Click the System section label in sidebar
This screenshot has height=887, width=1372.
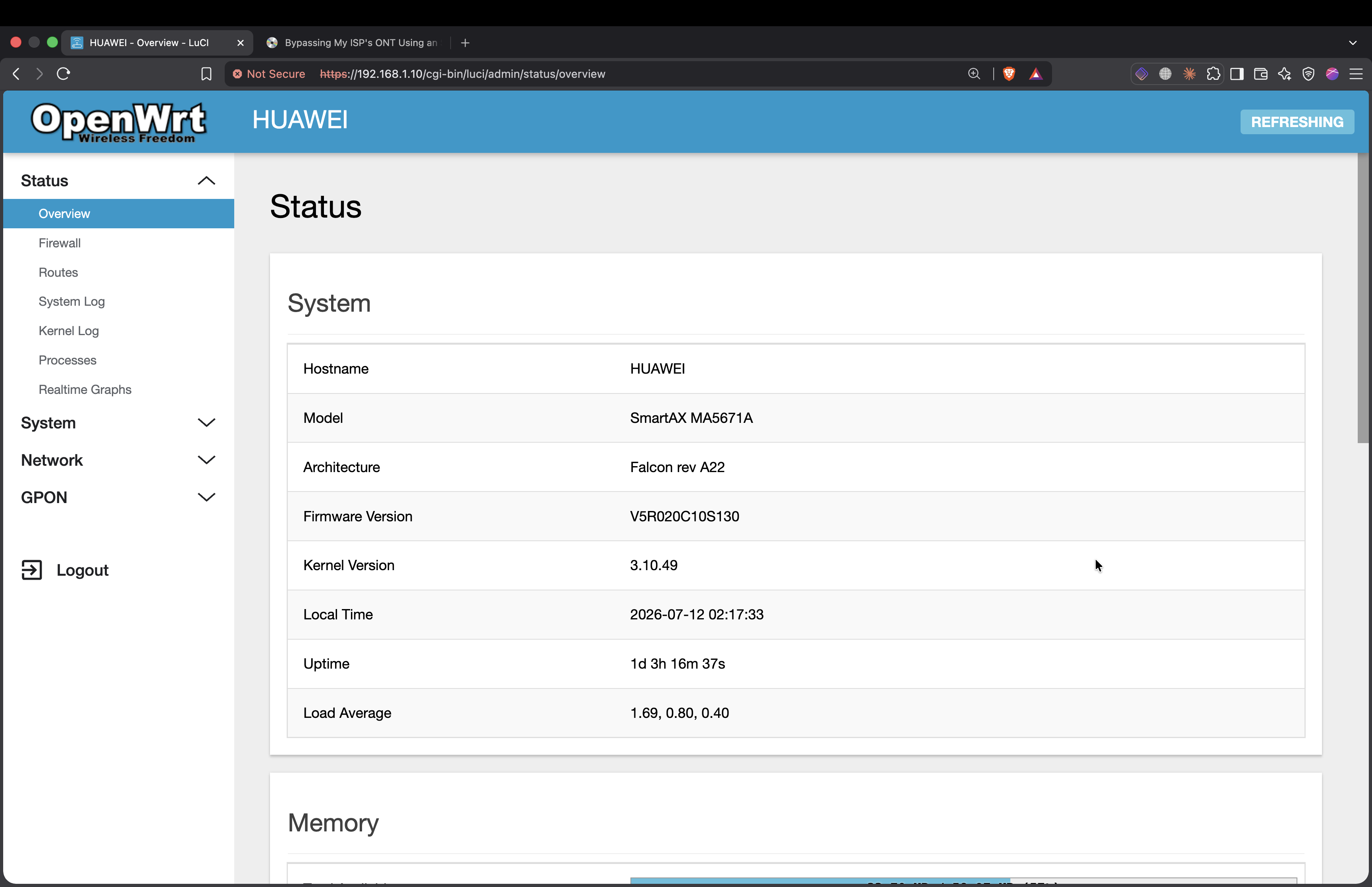pos(48,423)
